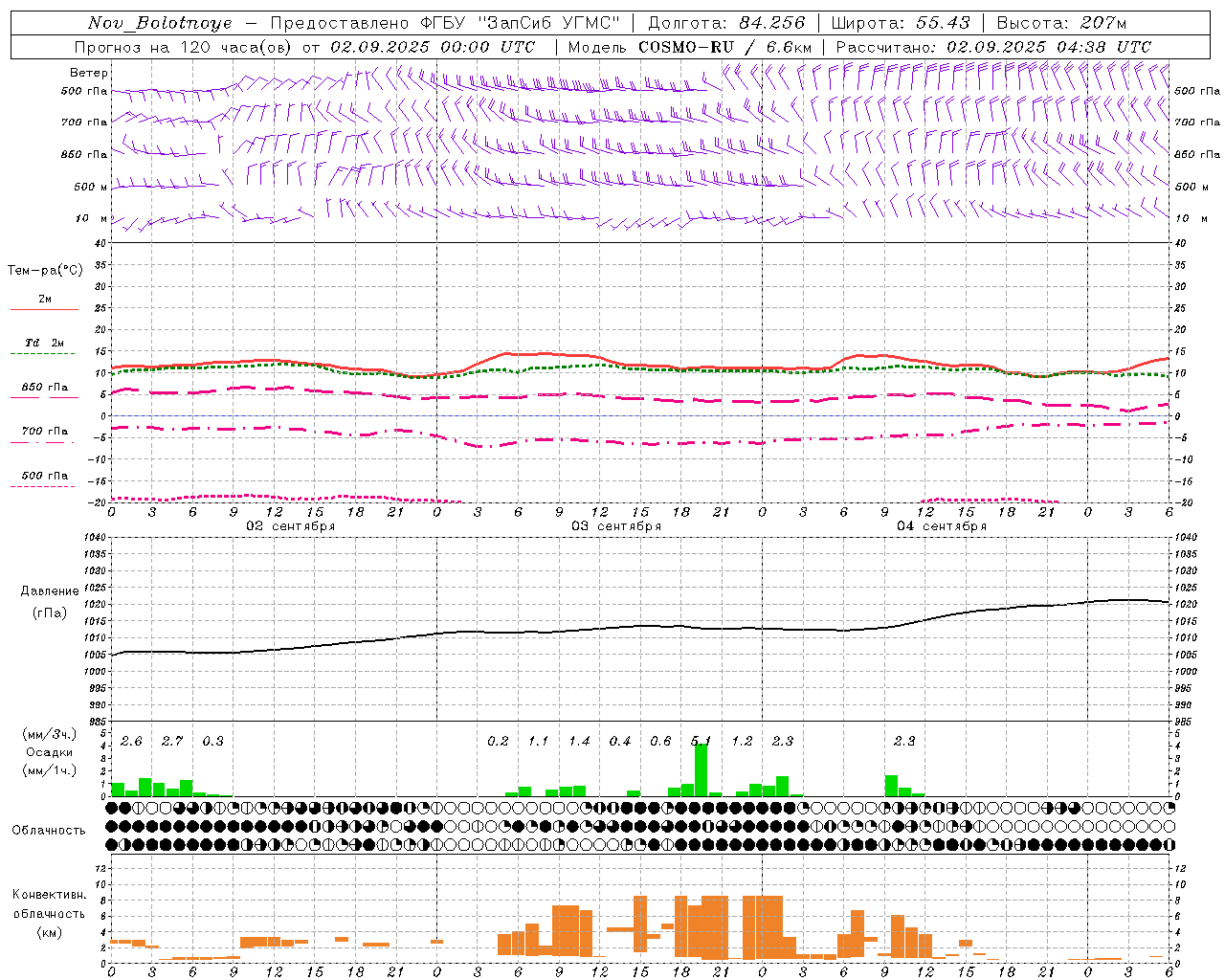Viewport: 1225px width, 980px height.
Task: Click the elevation text Высота: 207м
Action: tap(1061, 23)
